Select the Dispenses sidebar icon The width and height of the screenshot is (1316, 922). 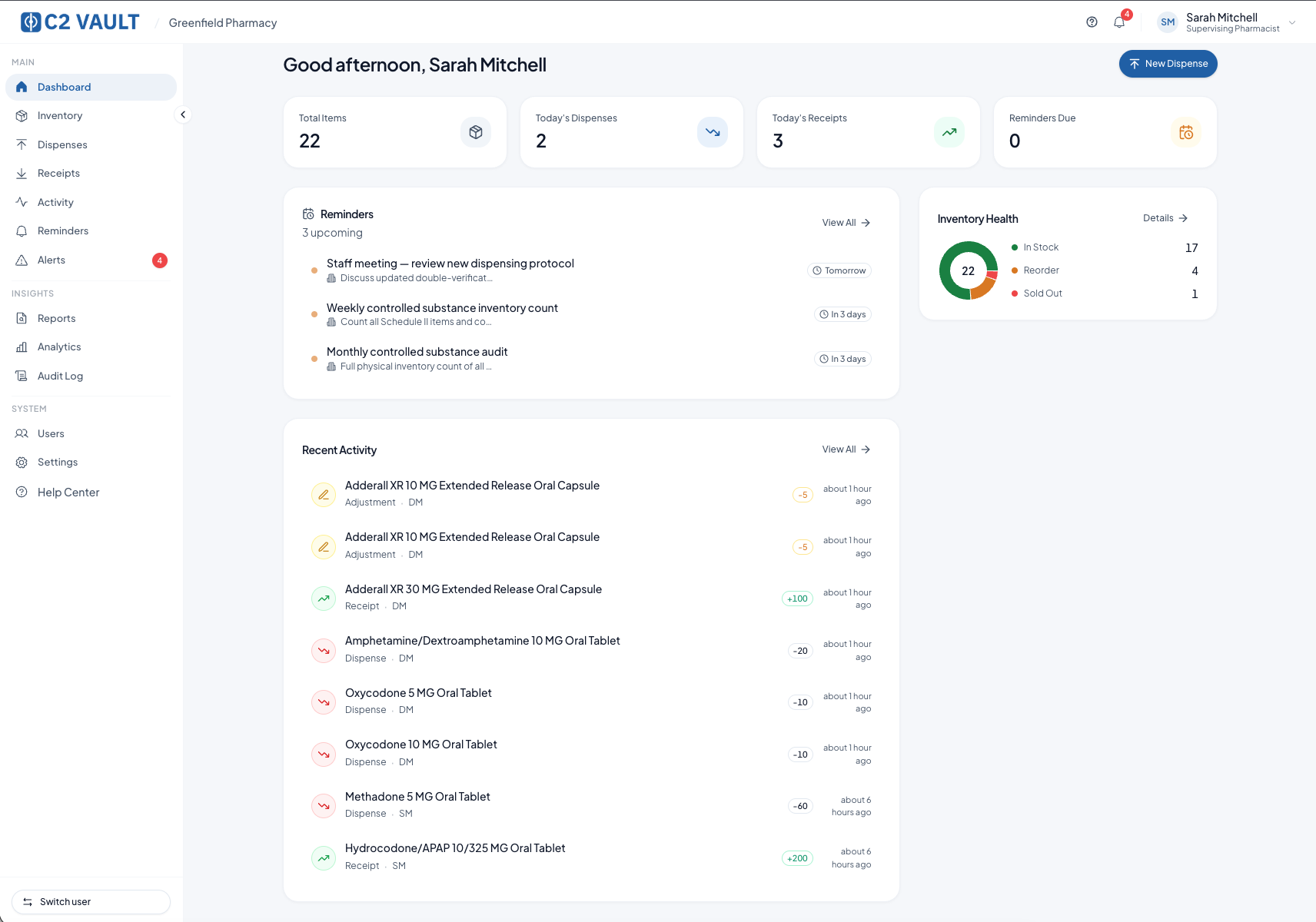[x=61, y=144]
